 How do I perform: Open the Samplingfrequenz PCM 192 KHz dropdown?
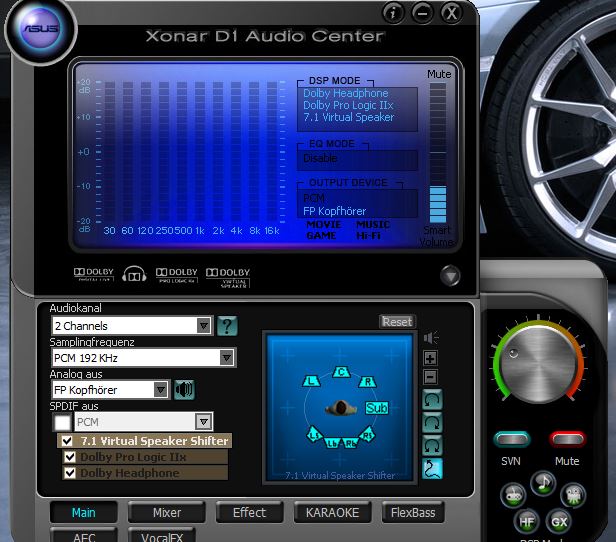(x=144, y=358)
